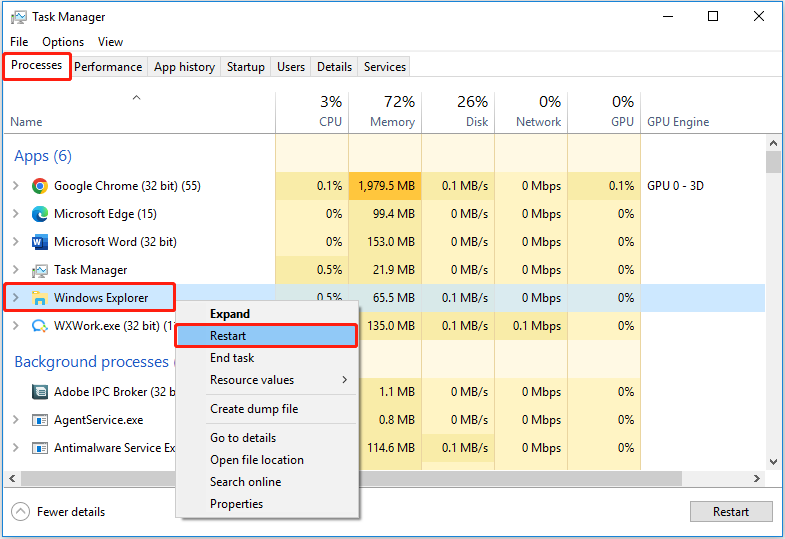Switch to the Services tab
The height and width of the screenshot is (539, 785).
(x=384, y=67)
